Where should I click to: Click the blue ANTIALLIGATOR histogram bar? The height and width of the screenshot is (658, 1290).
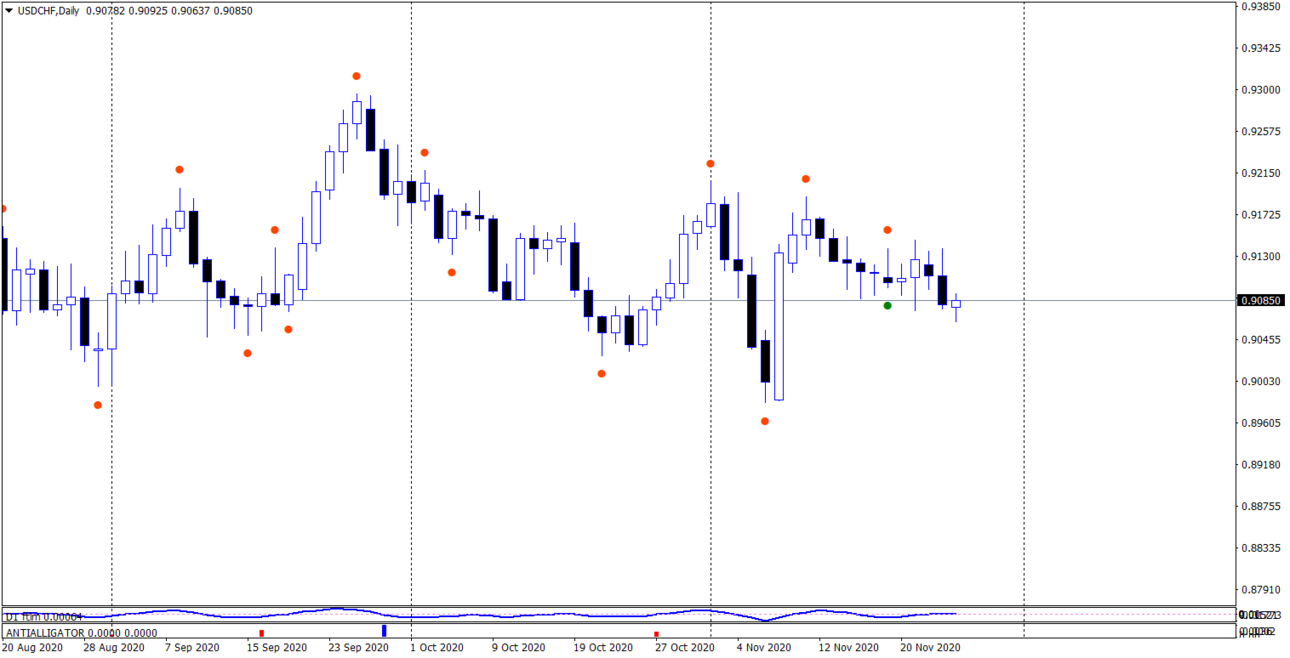[384, 631]
